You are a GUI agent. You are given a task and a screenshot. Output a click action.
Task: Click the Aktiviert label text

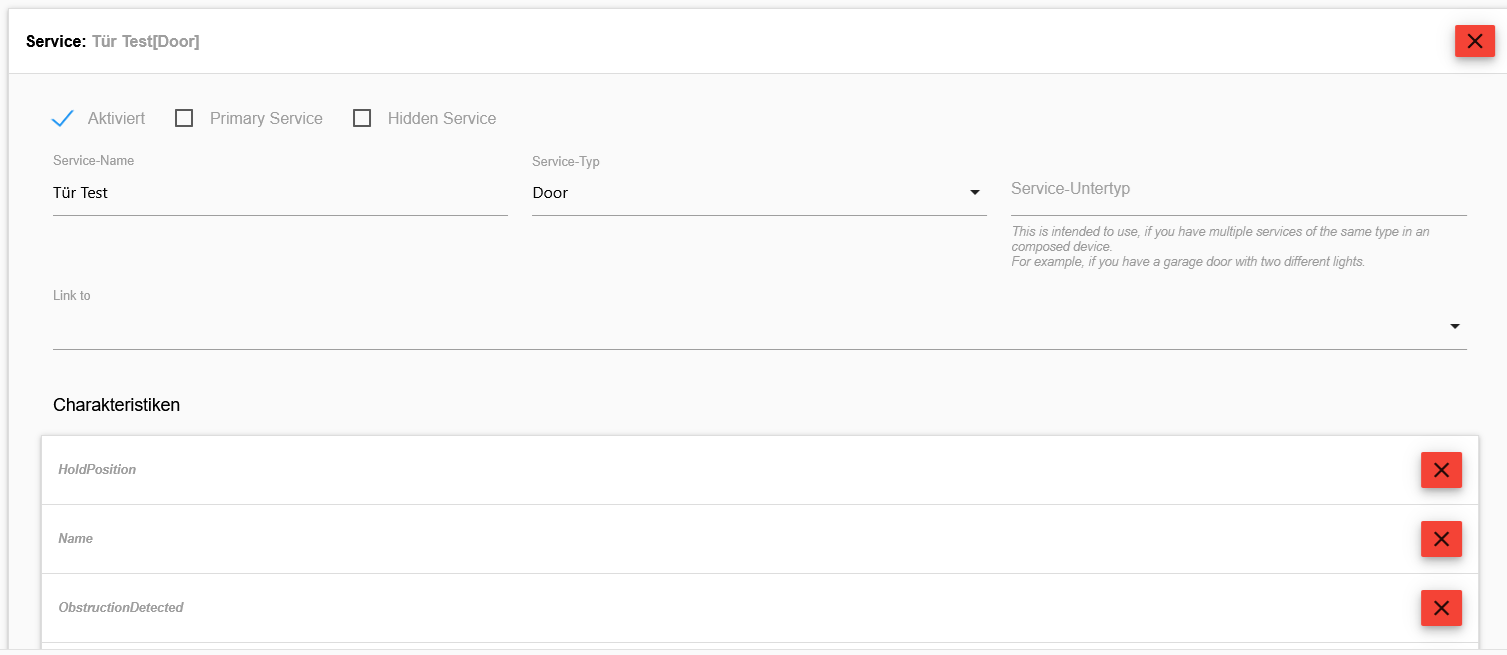click(116, 118)
